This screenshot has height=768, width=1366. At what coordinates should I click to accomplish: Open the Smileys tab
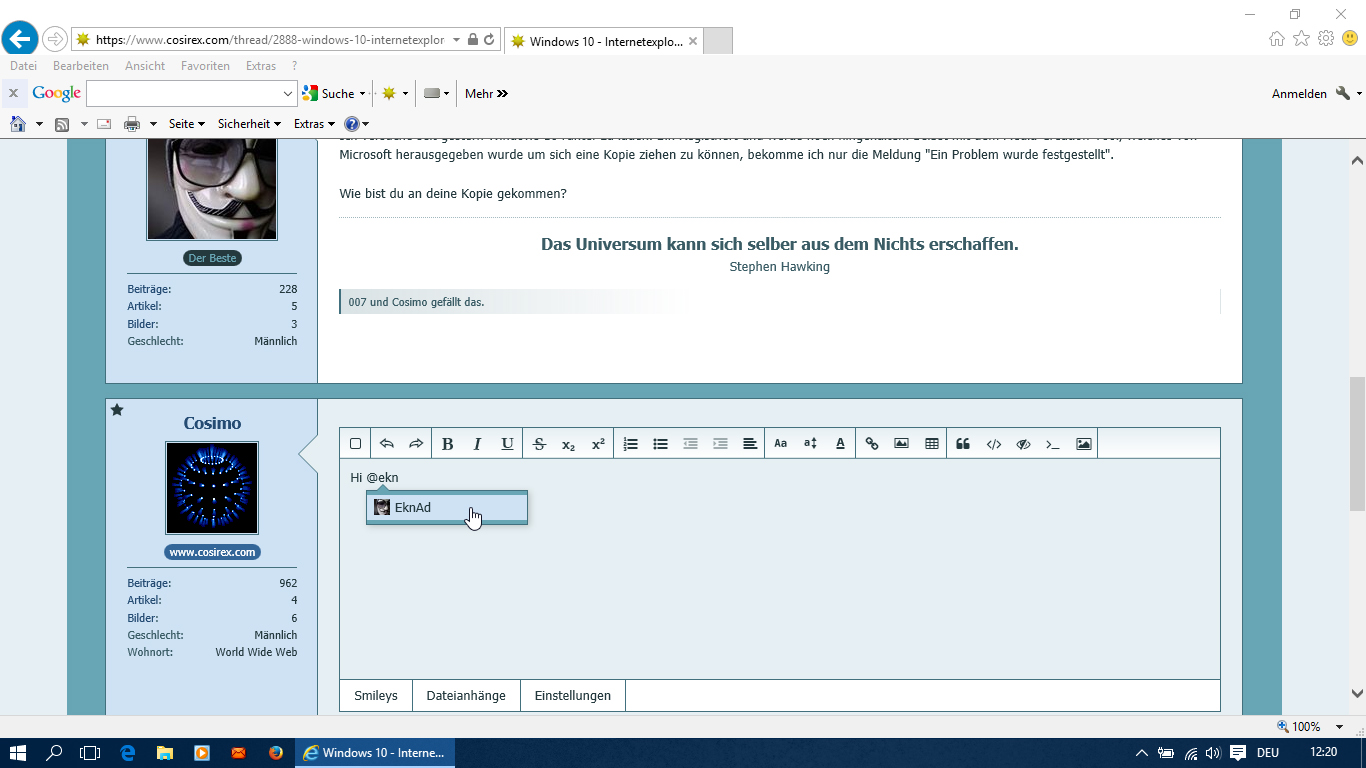click(x=376, y=696)
